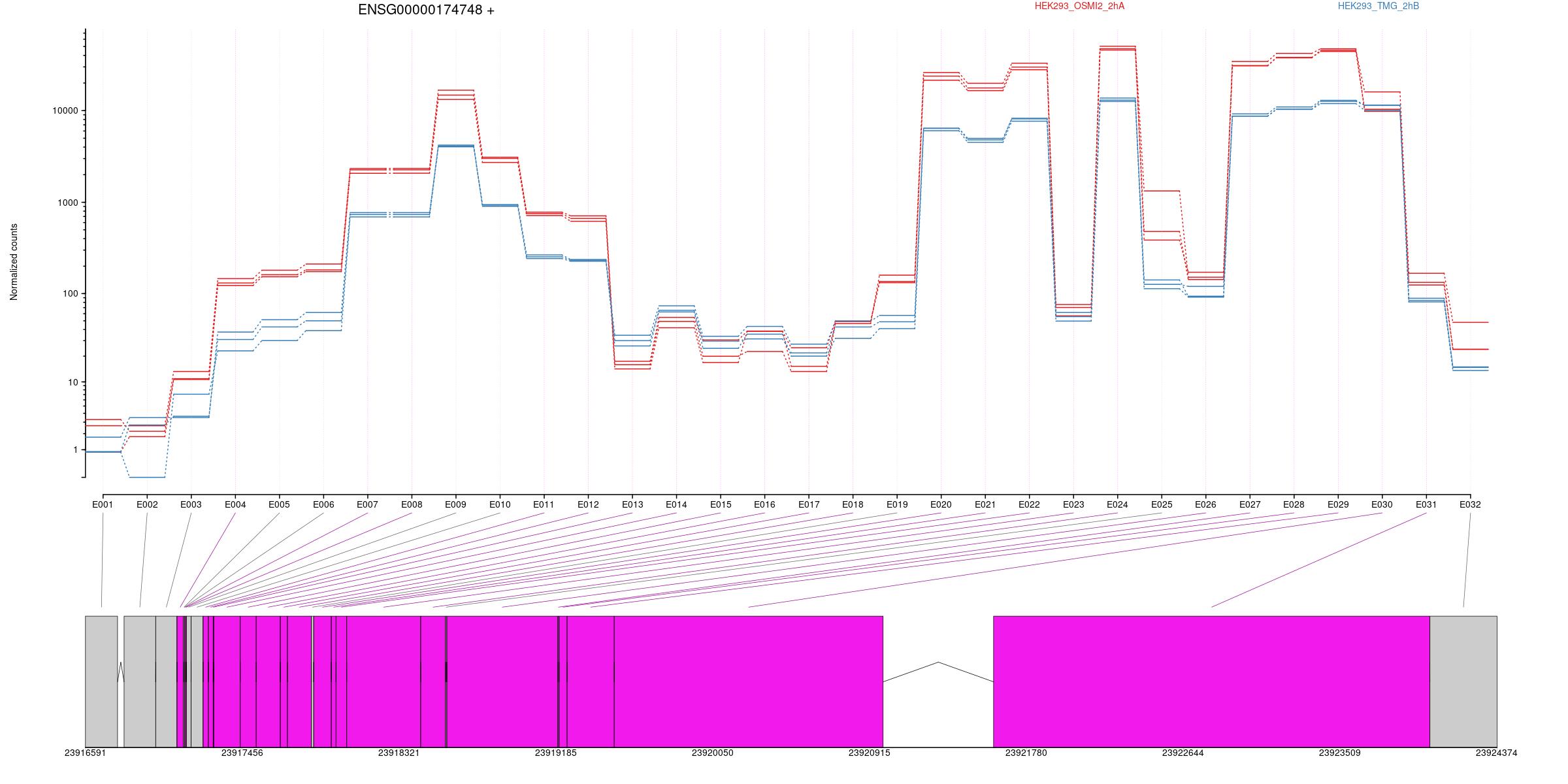Click exon label E003
Viewport: 1568px width, 784px height.
pyautogui.click(x=191, y=504)
